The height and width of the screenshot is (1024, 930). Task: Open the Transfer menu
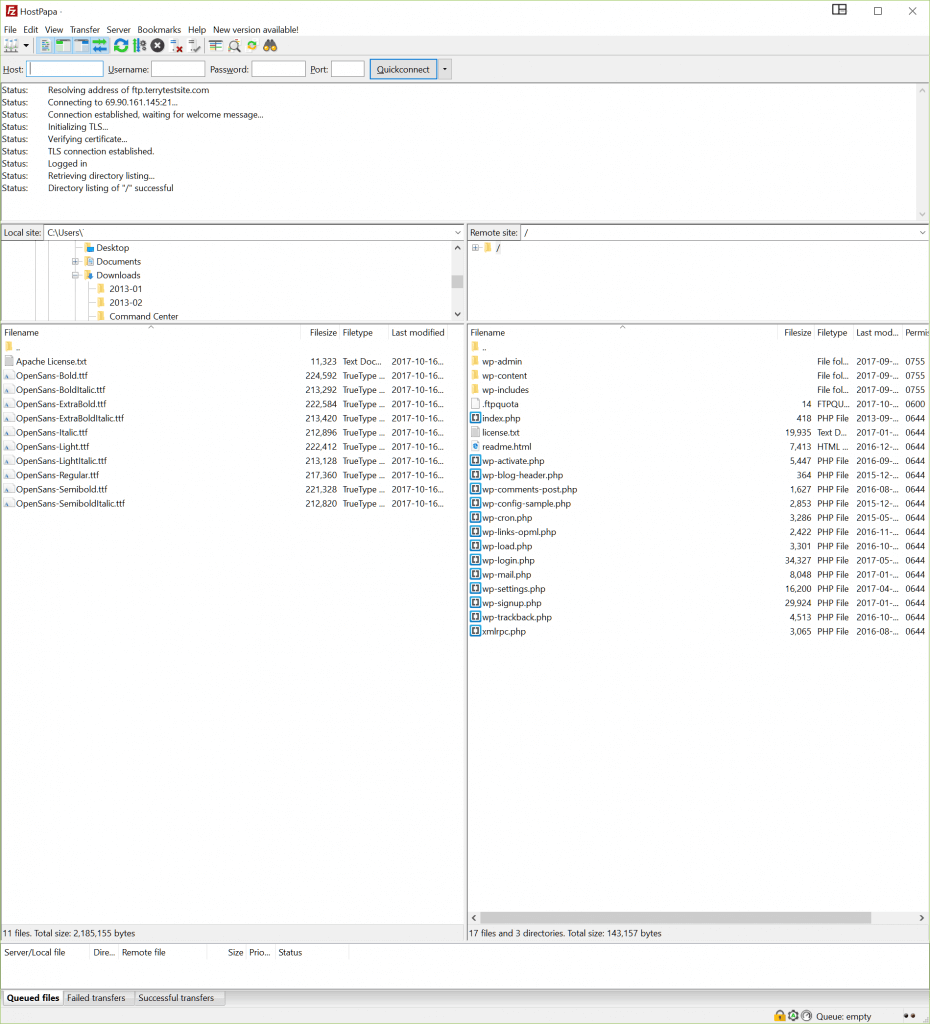[x=84, y=29]
